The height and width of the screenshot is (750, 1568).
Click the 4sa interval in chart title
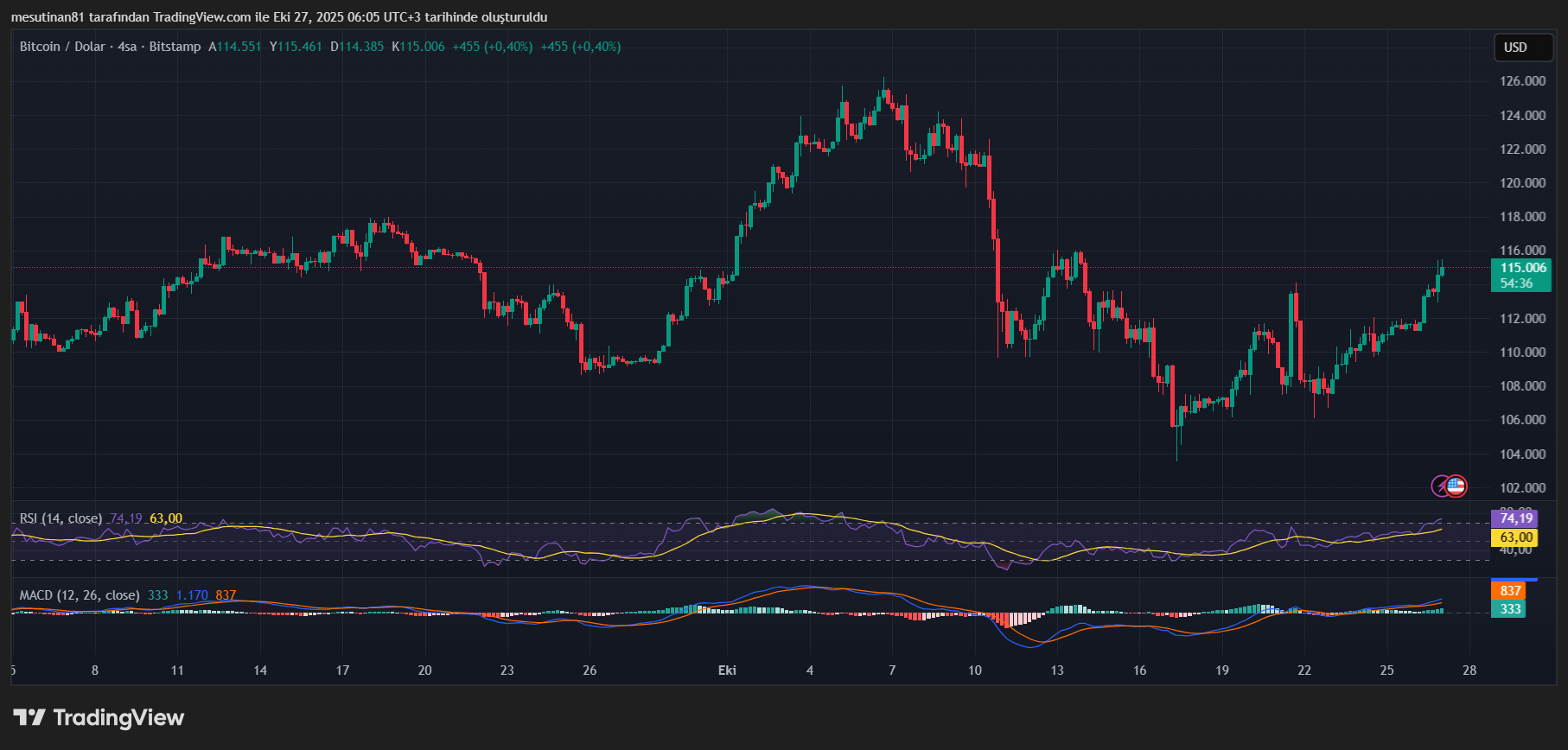pos(127,47)
